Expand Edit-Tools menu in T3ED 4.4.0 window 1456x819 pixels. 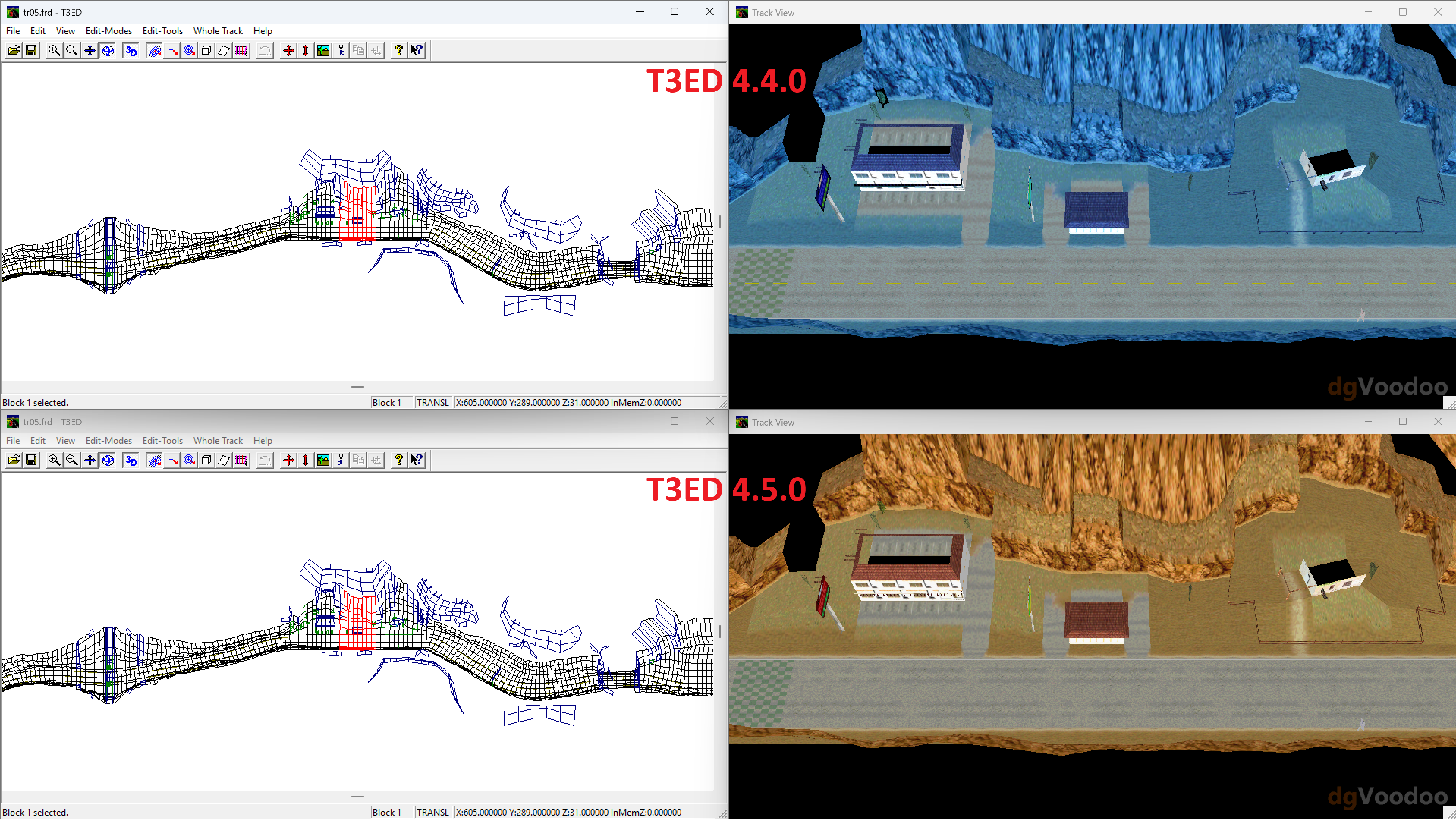pos(162,31)
